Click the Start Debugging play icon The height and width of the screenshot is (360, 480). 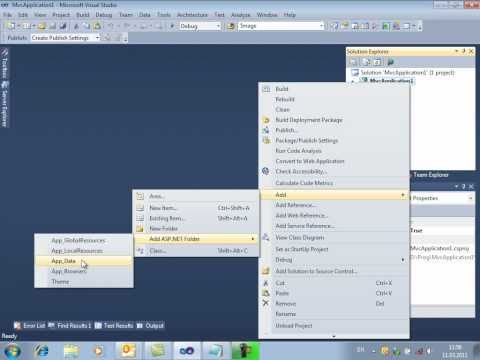point(172,26)
